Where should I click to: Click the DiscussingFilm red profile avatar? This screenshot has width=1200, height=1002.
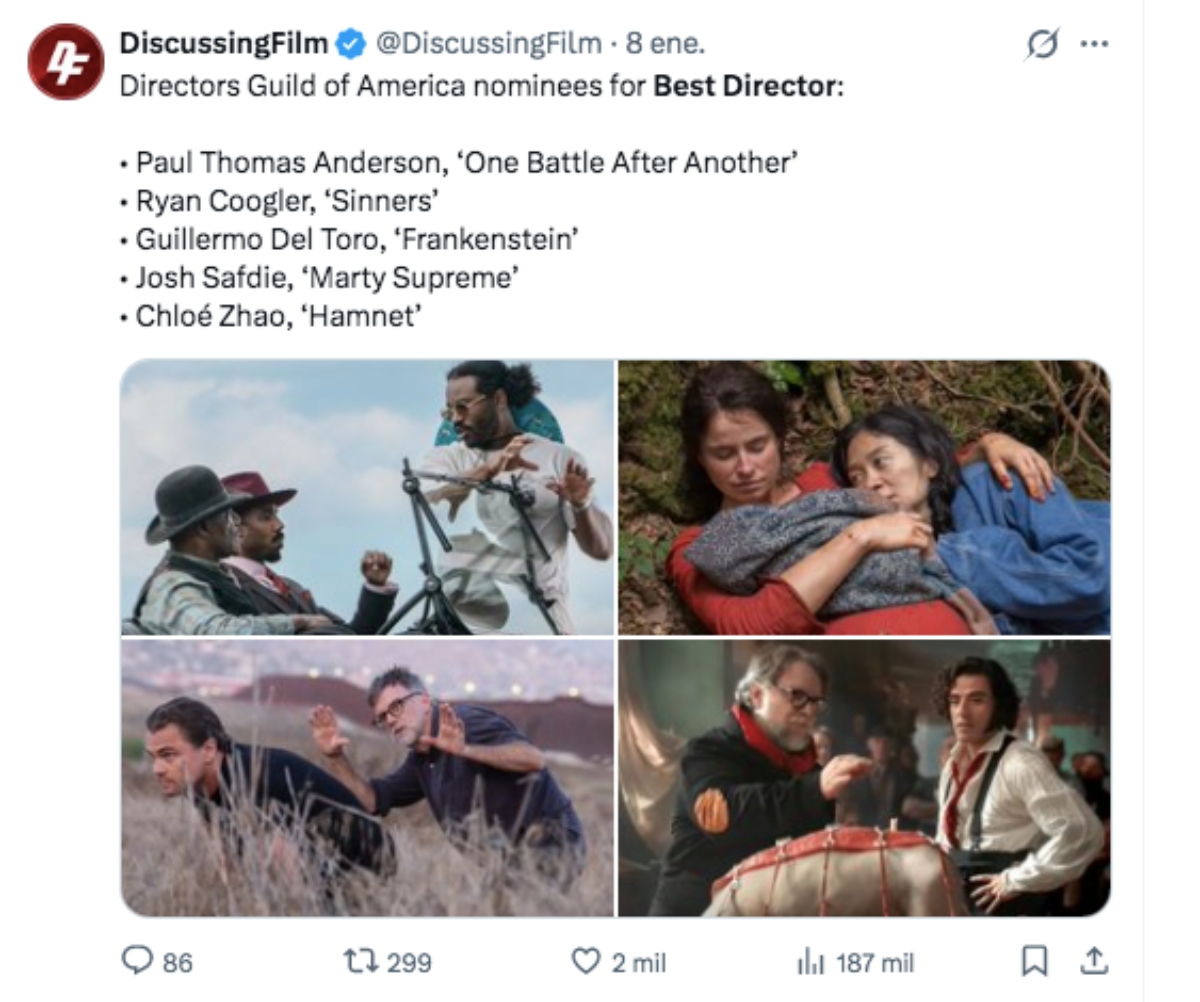[65, 62]
